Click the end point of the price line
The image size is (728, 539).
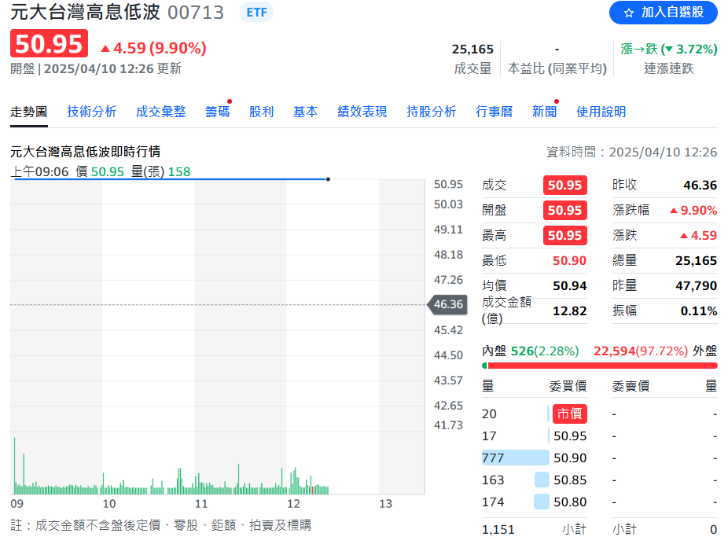coord(328,179)
